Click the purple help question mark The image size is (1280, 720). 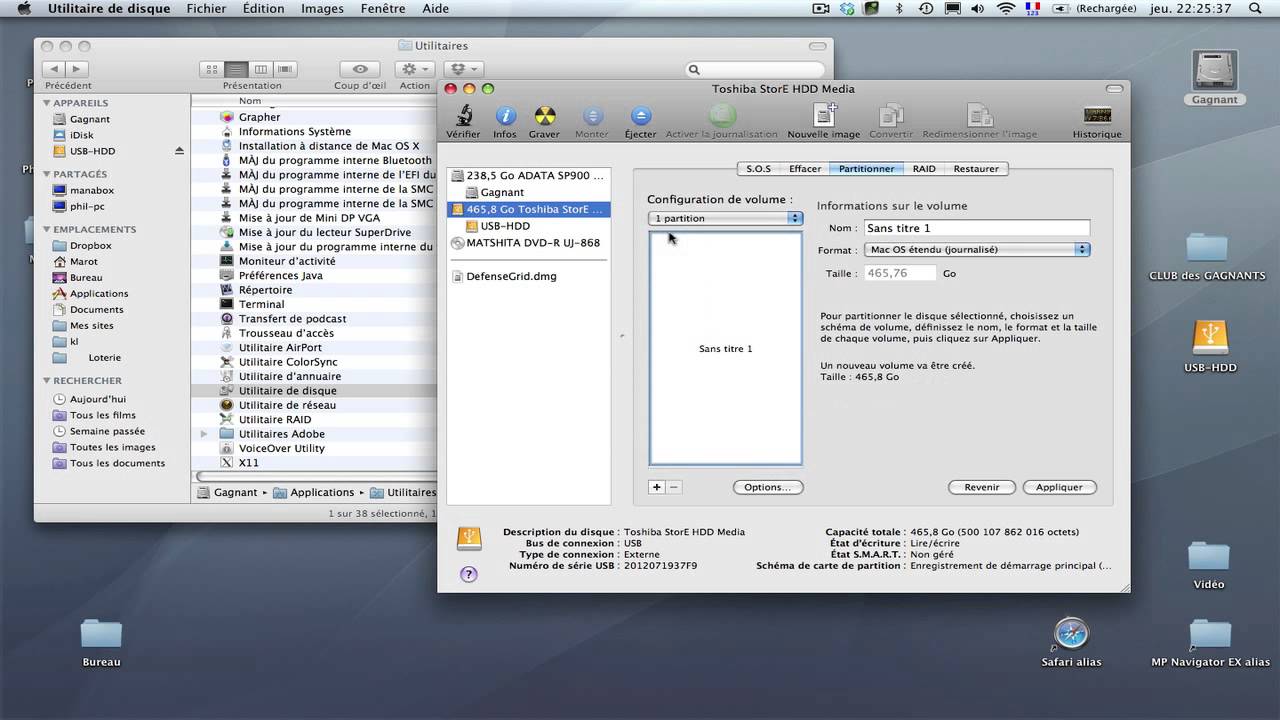pos(468,574)
